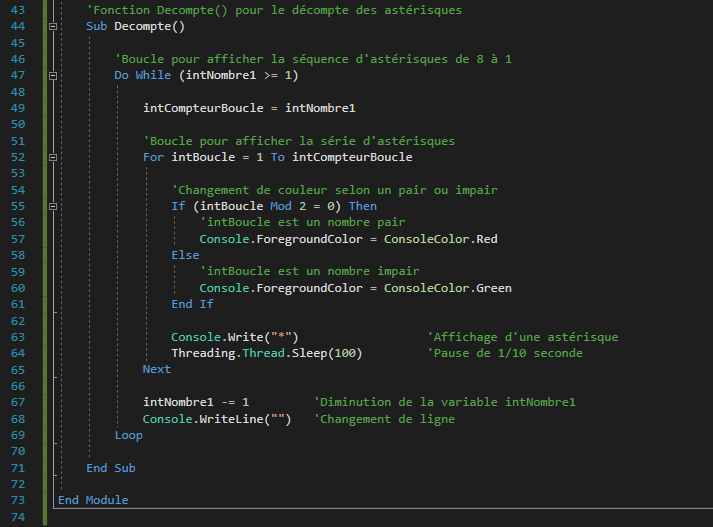Click comment 'Pause de 1/10 seconde
Screen dimensions: 713x527
[x=505, y=353]
